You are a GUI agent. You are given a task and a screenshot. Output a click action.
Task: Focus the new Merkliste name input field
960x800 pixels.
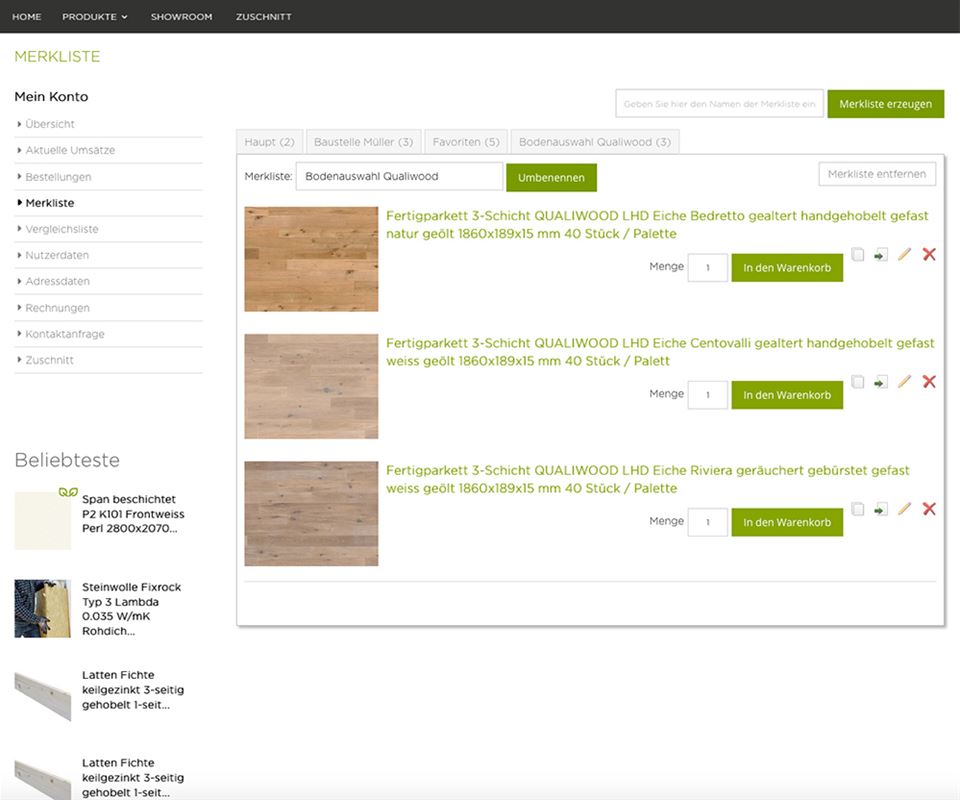tap(719, 104)
